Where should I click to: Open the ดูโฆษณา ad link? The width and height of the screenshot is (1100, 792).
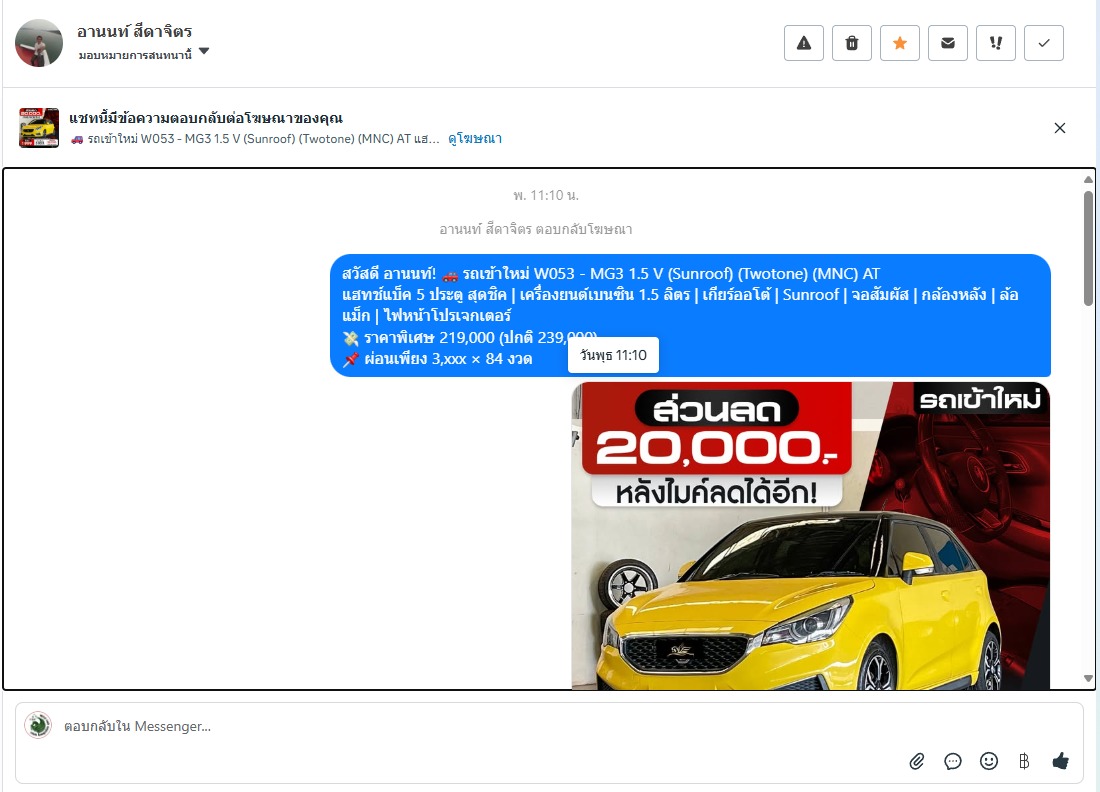click(x=475, y=139)
